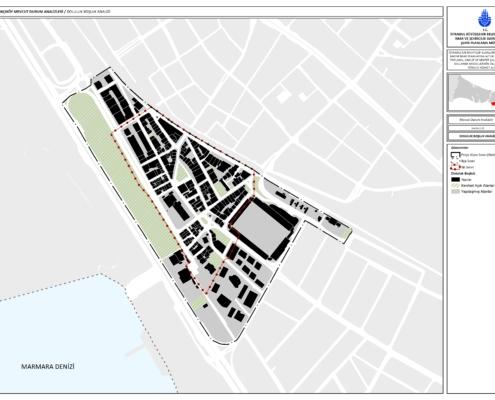Click the long green coastal park strip

(x=123, y=174)
